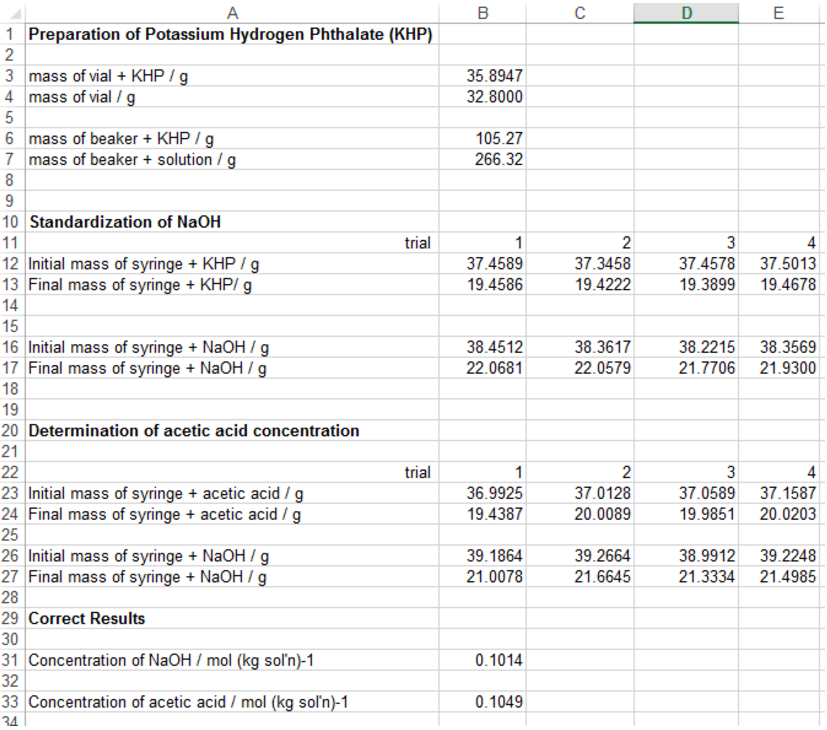
Task: Select row 29 header
Action: tap(11, 618)
